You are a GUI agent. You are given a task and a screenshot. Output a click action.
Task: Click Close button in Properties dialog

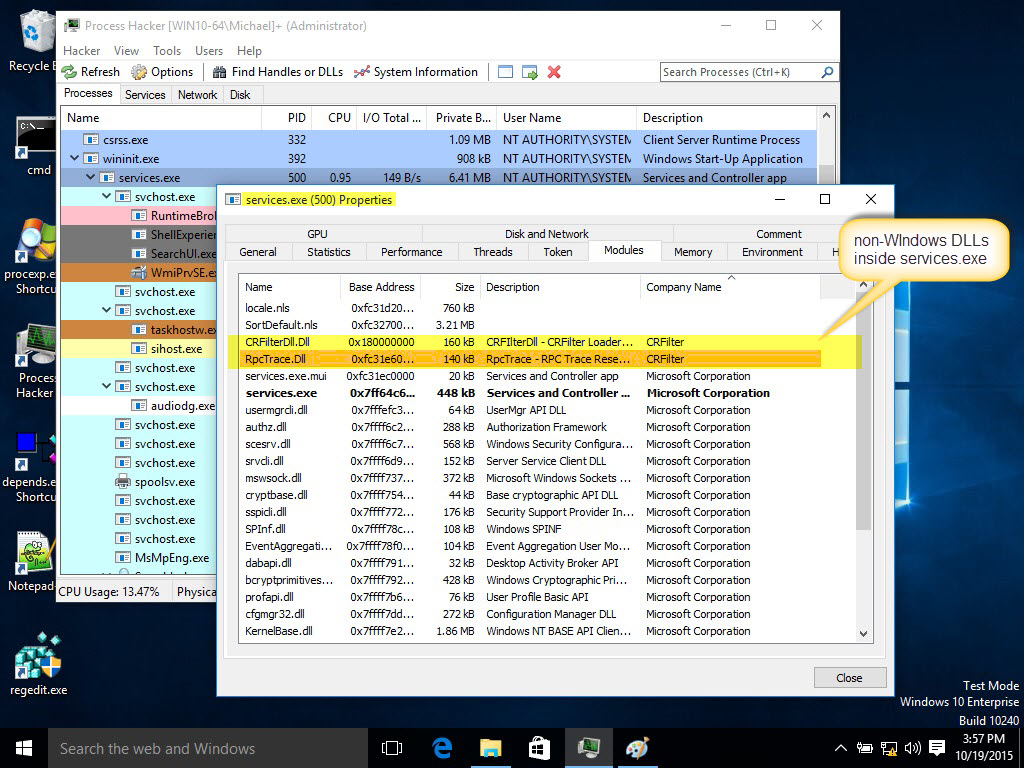point(850,678)
